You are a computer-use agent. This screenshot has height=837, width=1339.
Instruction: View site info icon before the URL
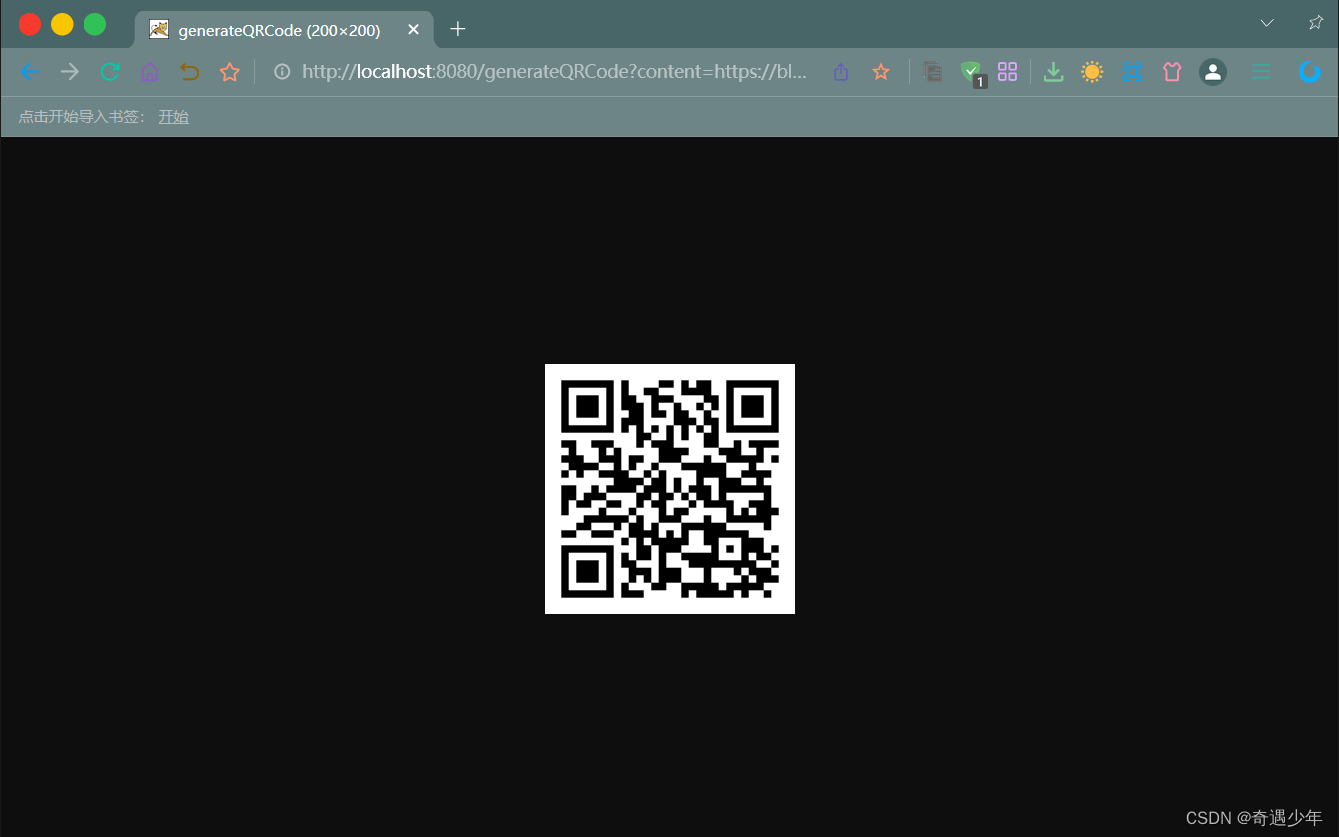point(282,72)
